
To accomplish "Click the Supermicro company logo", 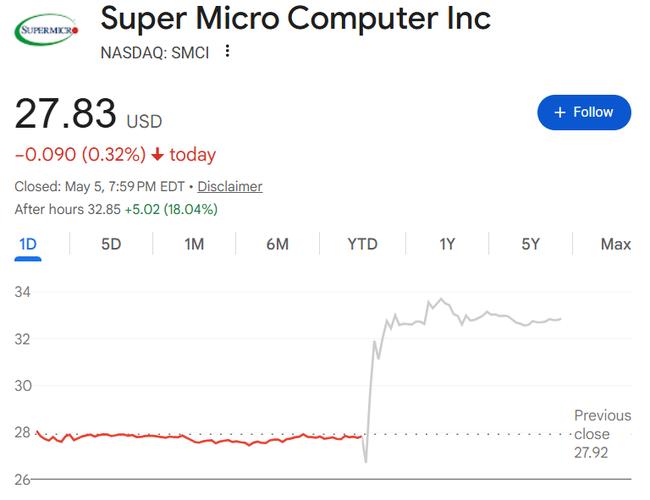I will 46,29.
